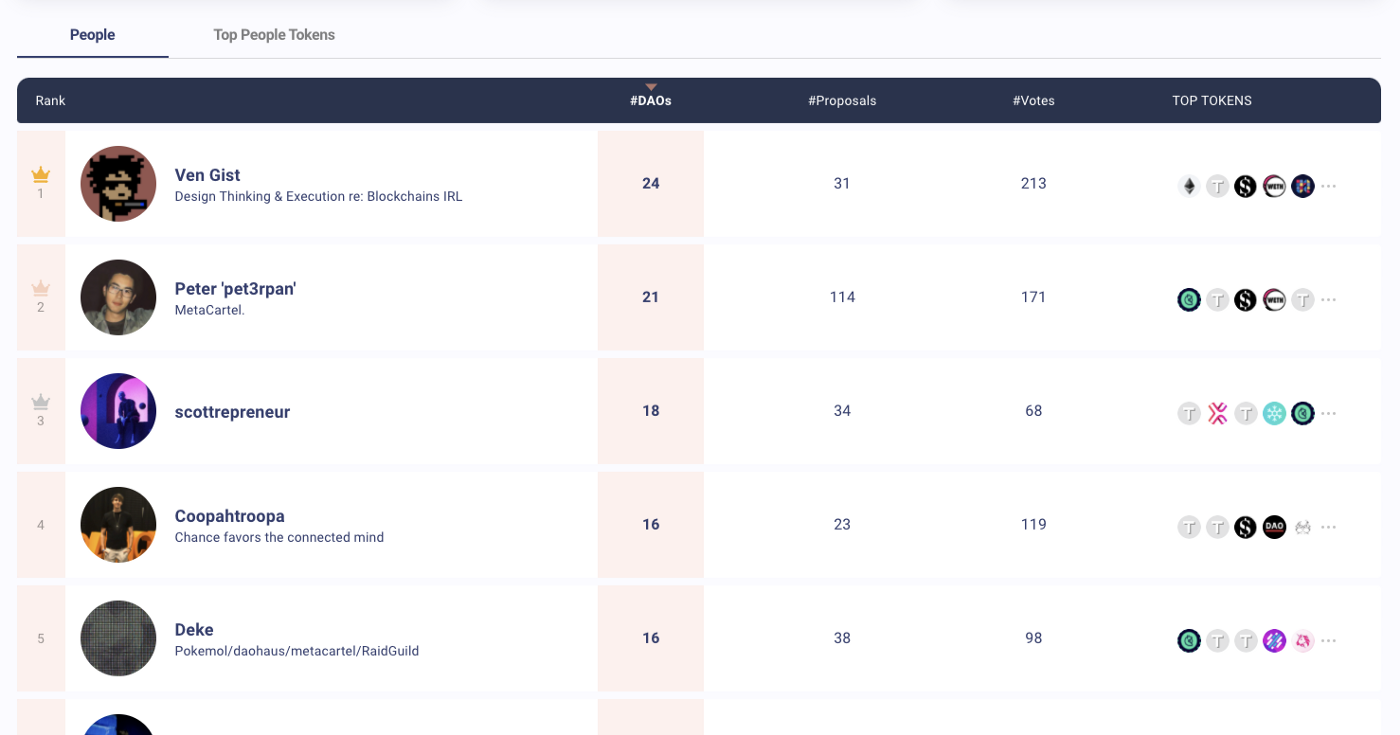Viewport: 1400px width, 735px height.
Task: Expand the token list for scottrepreneur
Action: pos(1329,413)
